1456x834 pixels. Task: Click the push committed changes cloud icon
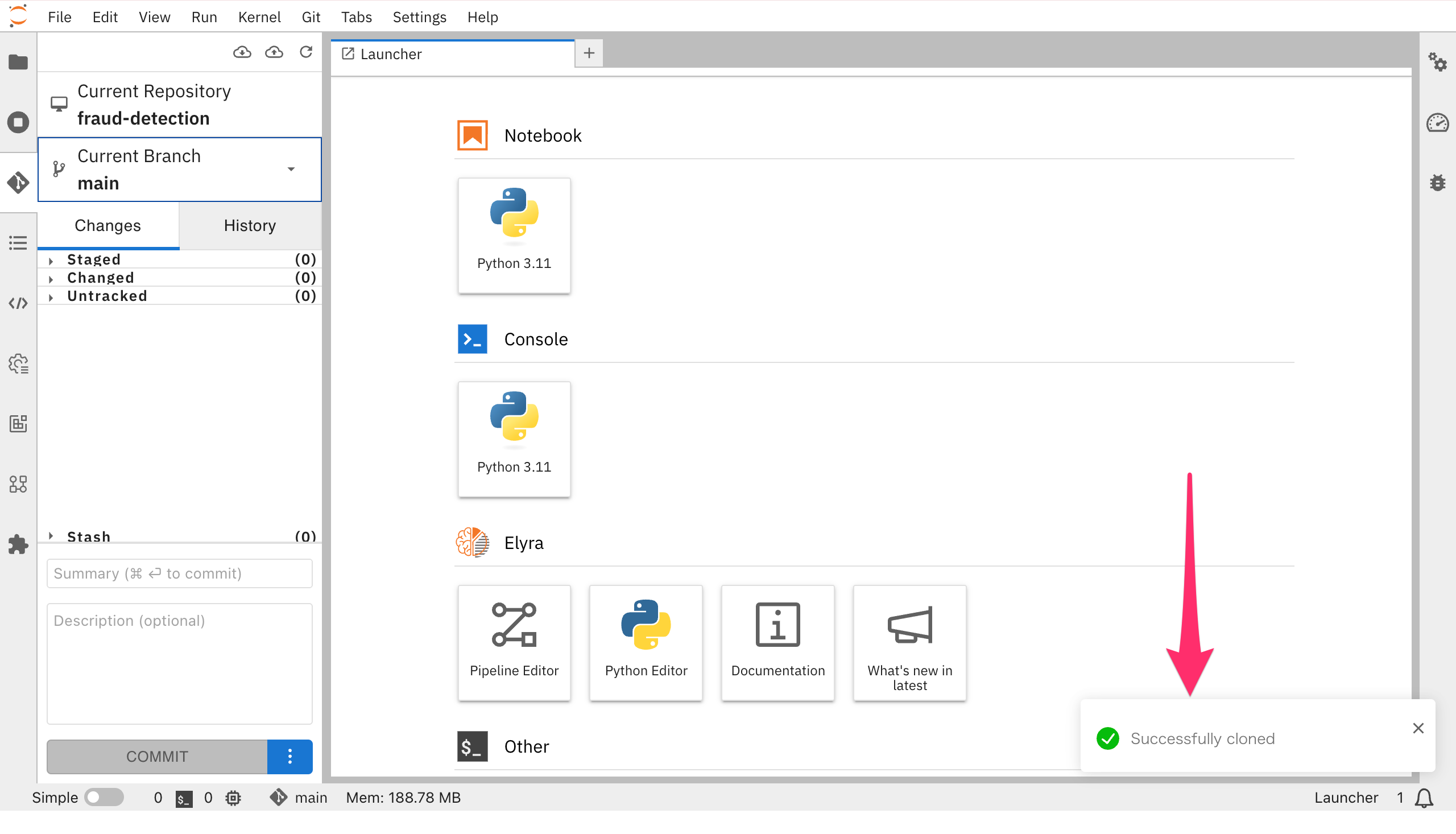point(274,53)
